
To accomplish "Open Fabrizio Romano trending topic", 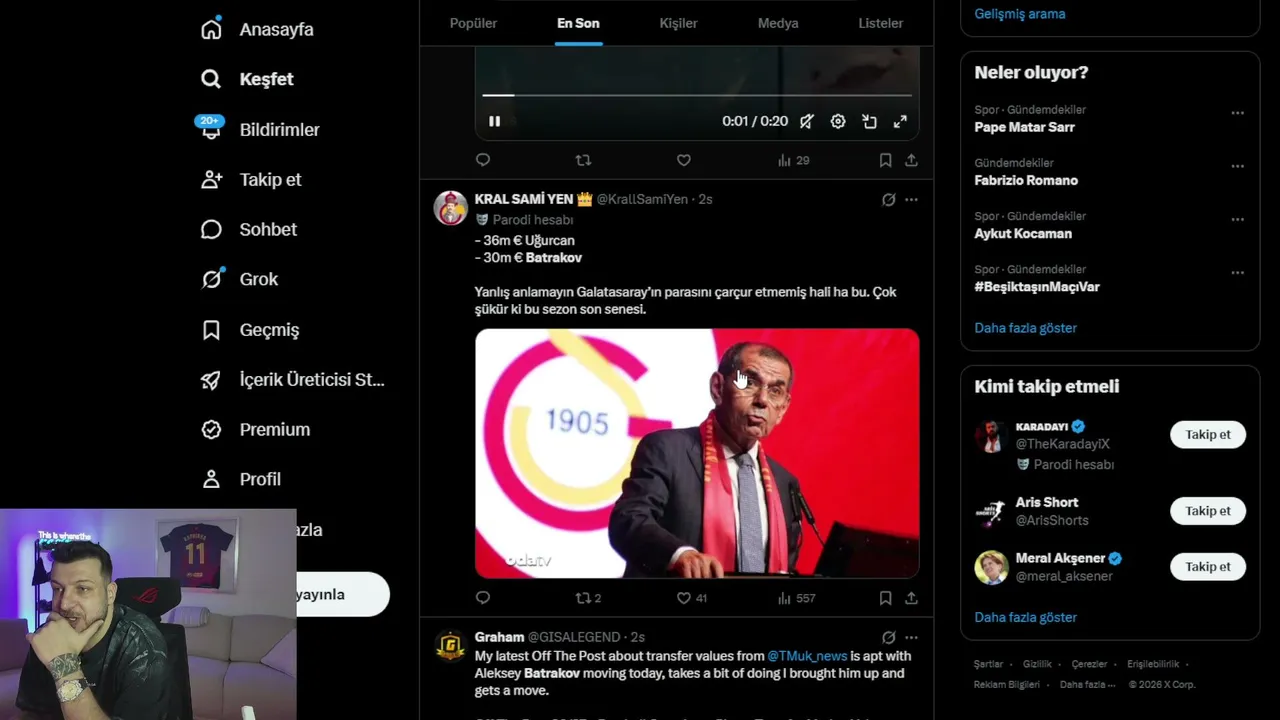I will (x=1026, y=180).
